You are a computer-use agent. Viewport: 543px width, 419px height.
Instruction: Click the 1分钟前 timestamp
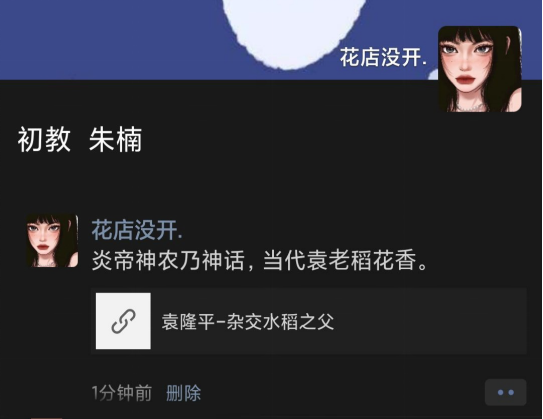[x=122, y=393]
